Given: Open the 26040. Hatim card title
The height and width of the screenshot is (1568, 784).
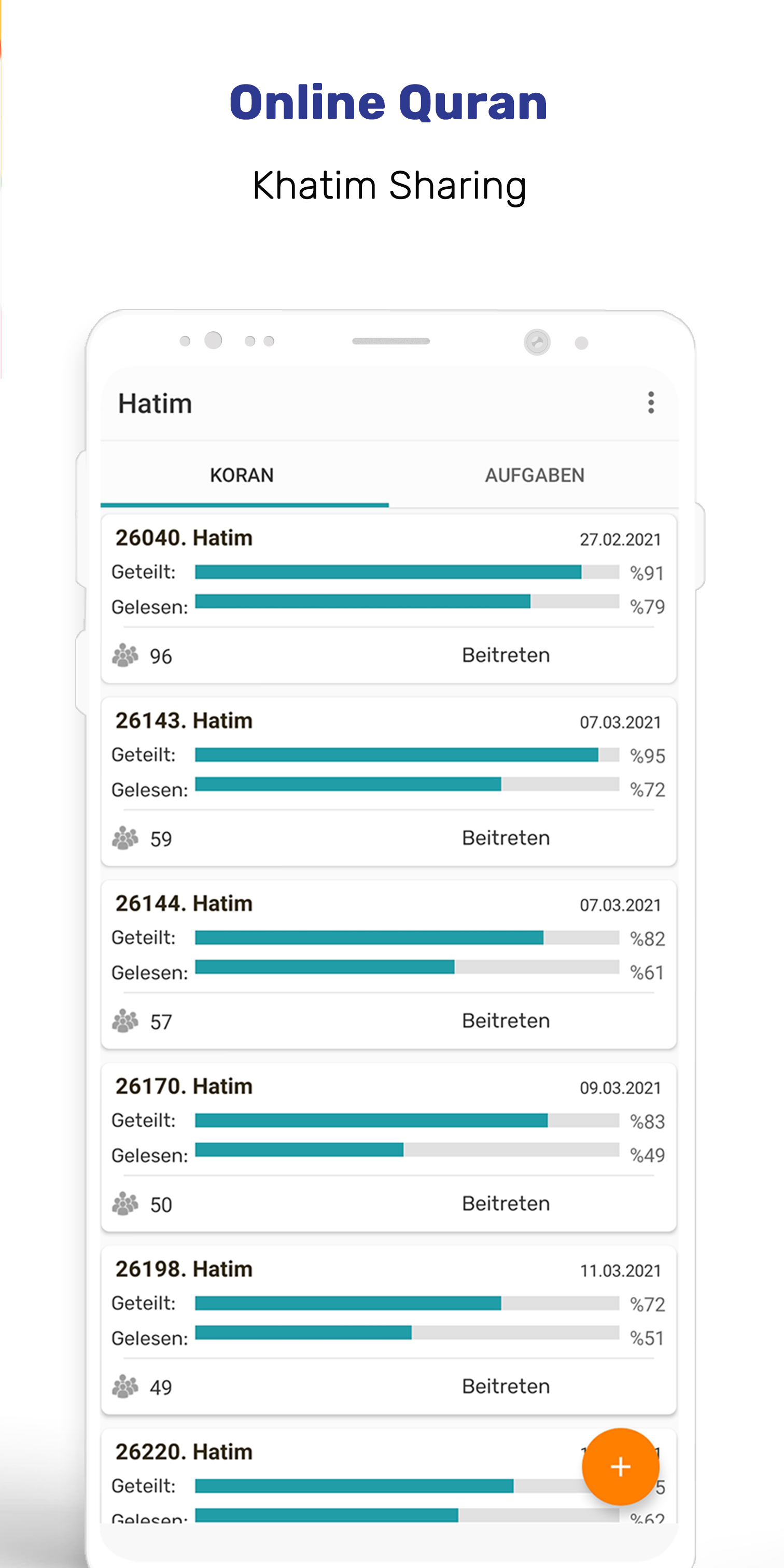Looking at the screenshot, I should 184,538.
